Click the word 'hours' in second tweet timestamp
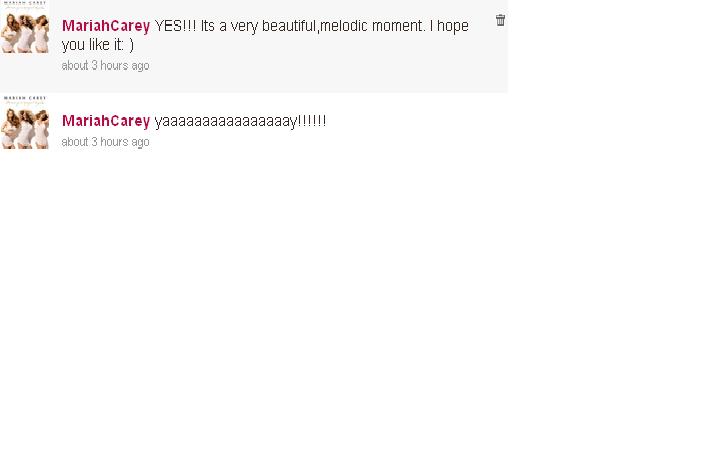Screen dimensions: 720x450 (x=114, y=142)
